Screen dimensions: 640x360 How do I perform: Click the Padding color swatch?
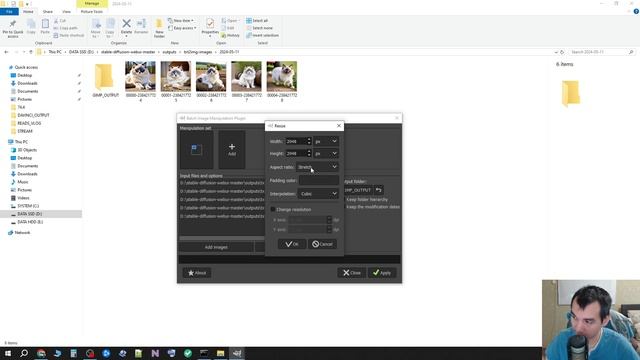tap(319, 180)
